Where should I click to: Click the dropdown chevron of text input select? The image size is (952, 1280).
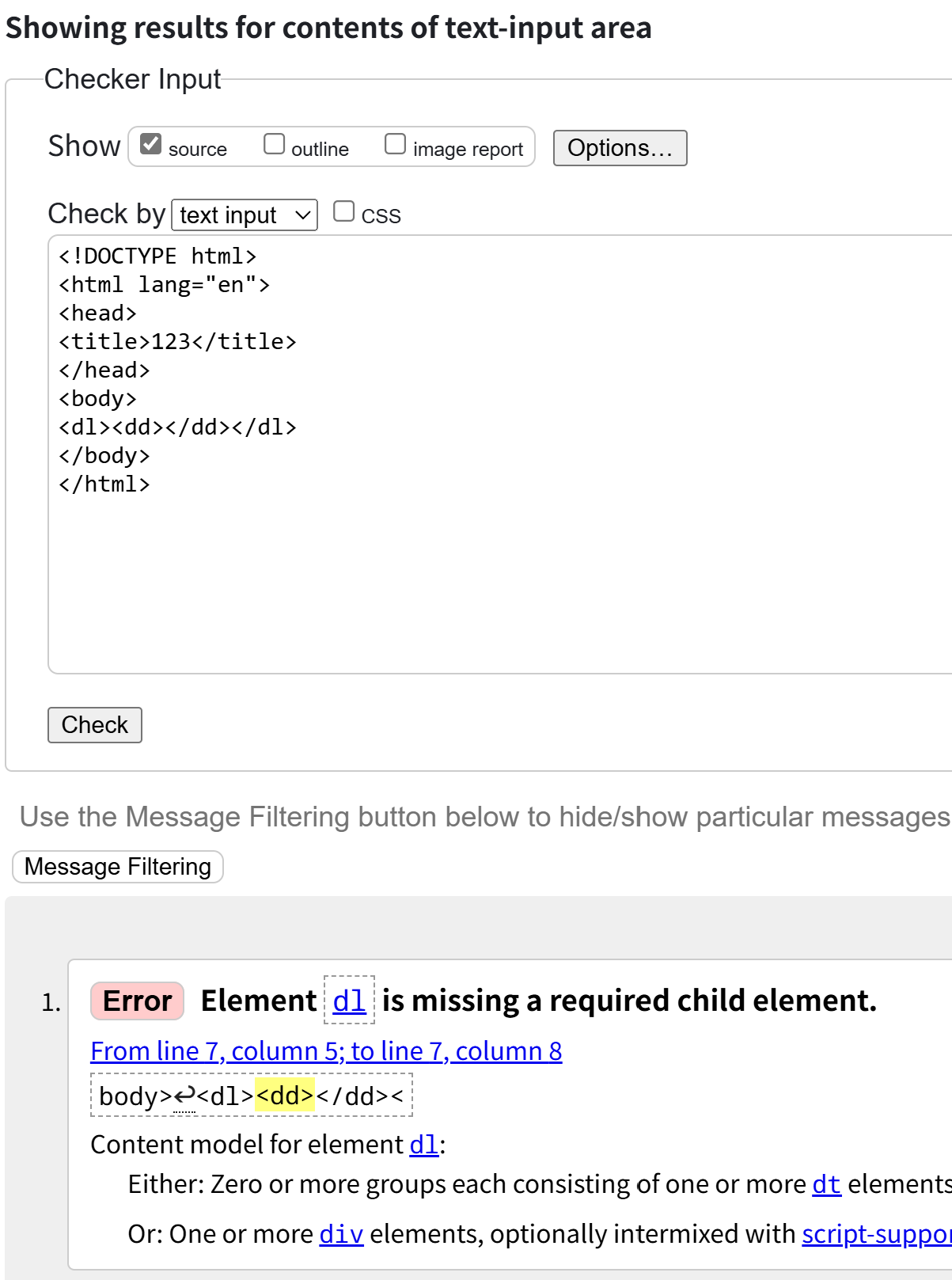coord(303,215)
